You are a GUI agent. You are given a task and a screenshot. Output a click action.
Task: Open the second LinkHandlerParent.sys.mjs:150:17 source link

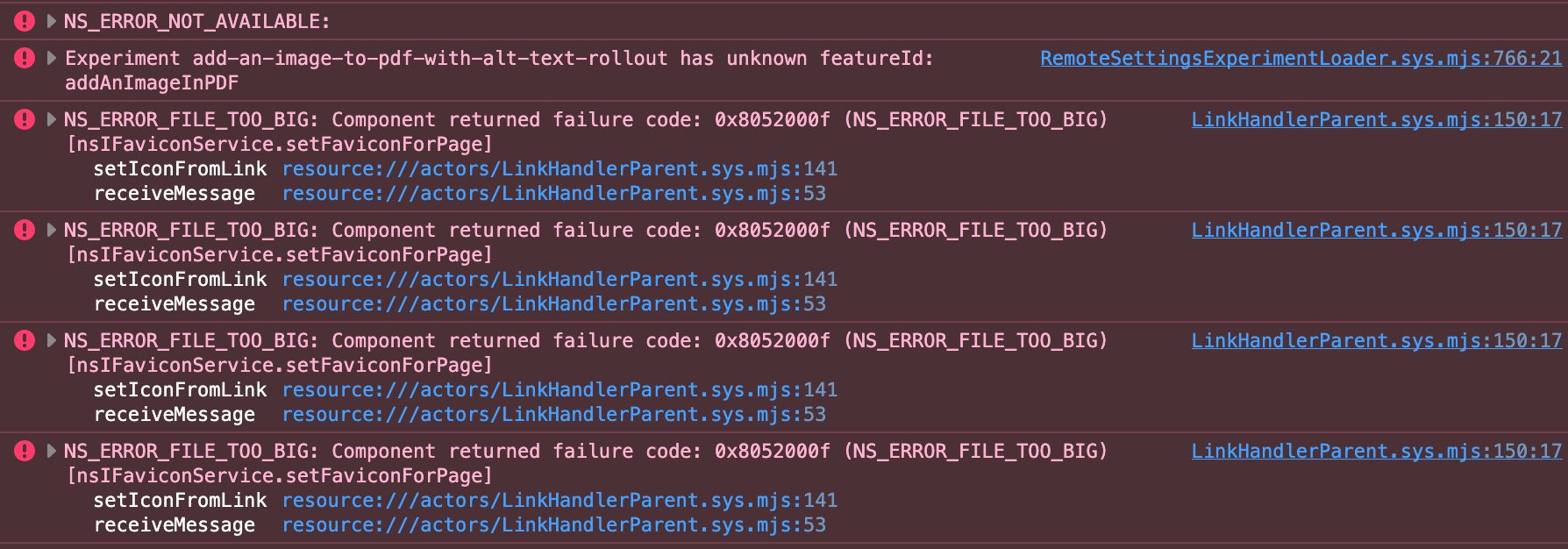(x=1376, y=231)
